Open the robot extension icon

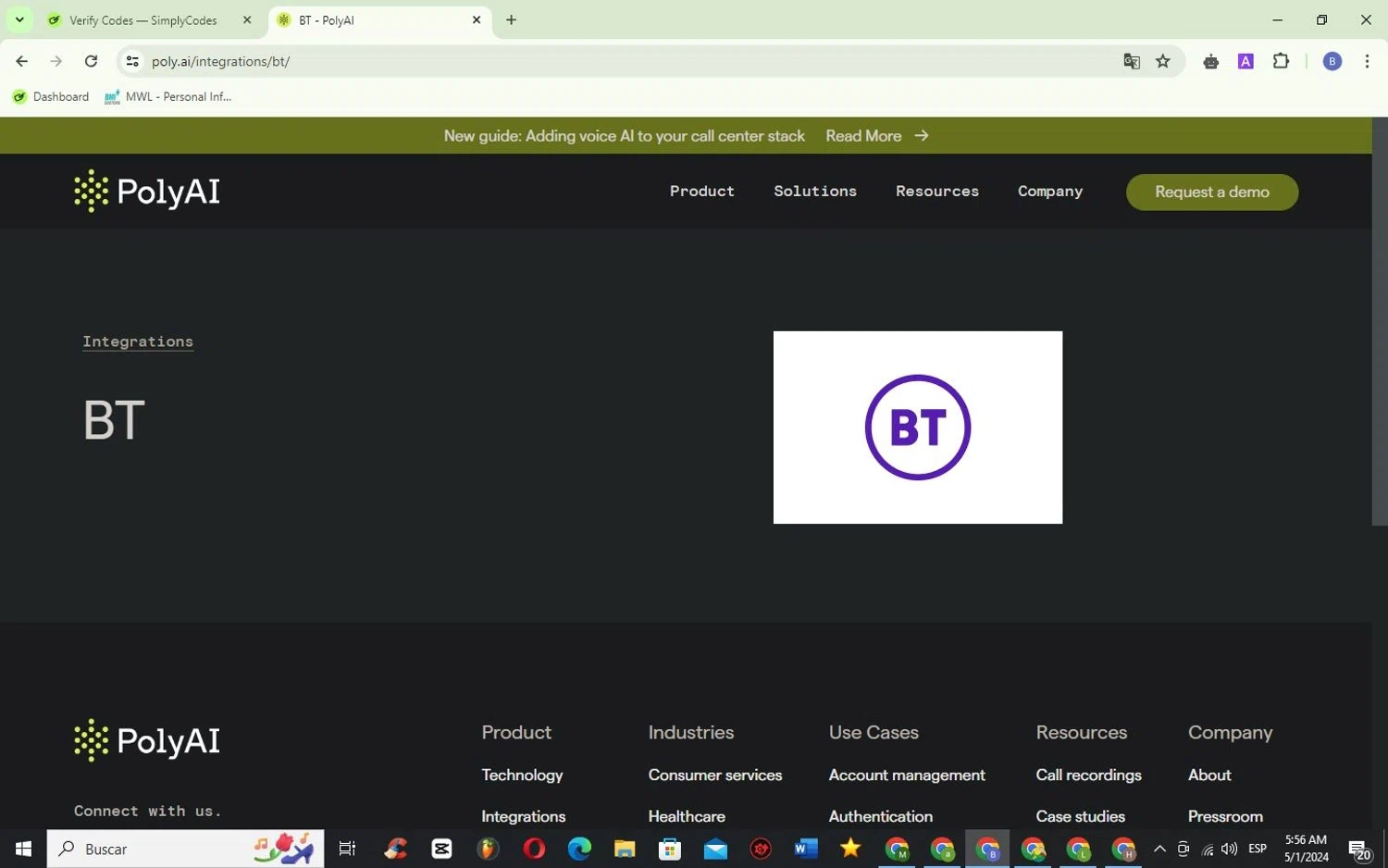coord(1210,61)
